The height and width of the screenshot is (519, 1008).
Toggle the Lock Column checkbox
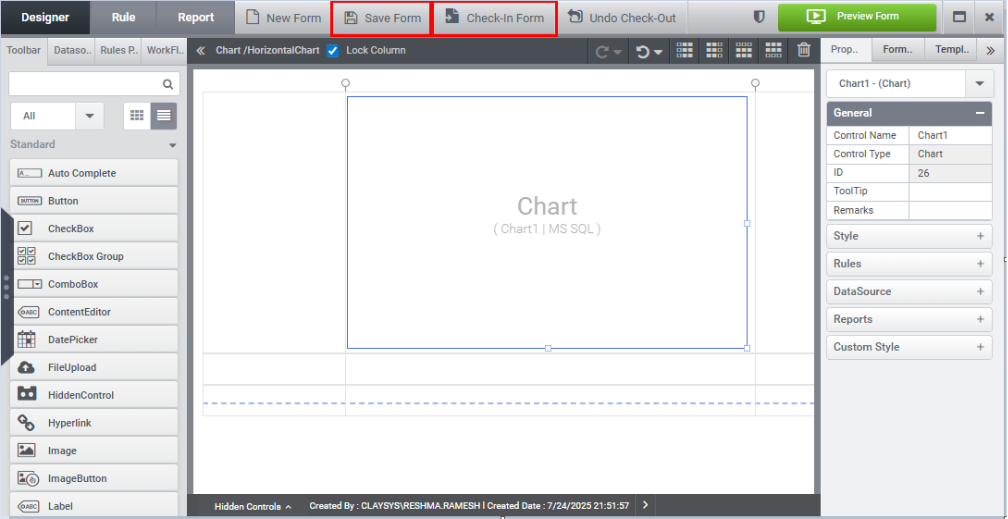point(333,50)
